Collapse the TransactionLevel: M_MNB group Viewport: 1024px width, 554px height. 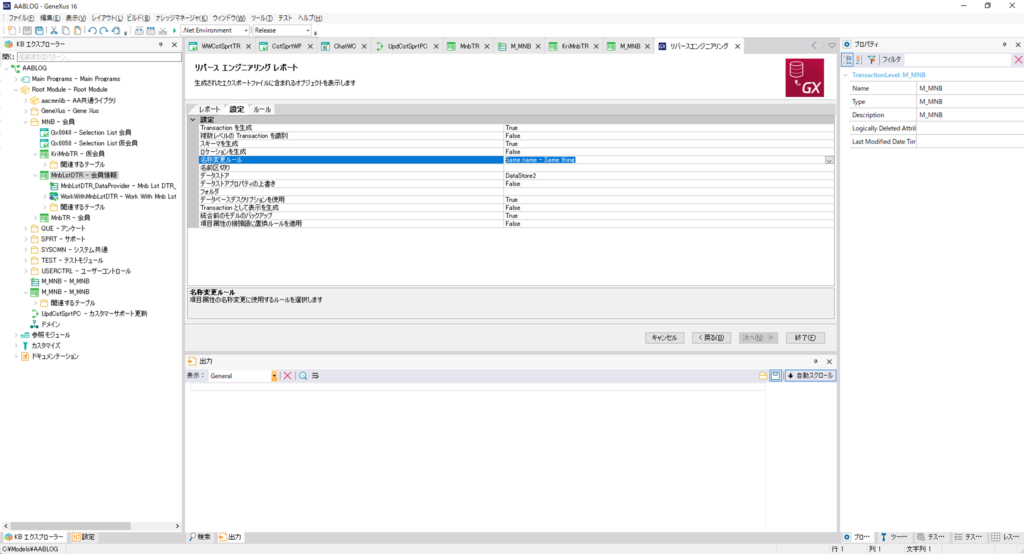click(x=846, y=75)
